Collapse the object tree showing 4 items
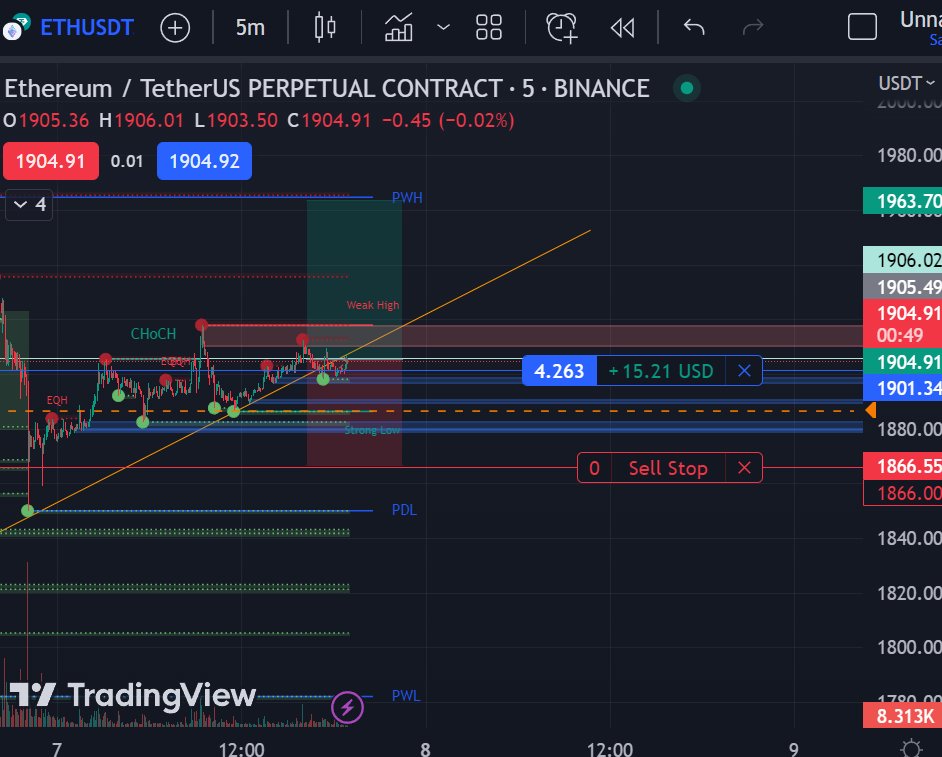Viewport: 942px width, 757px height. (26, 204)
